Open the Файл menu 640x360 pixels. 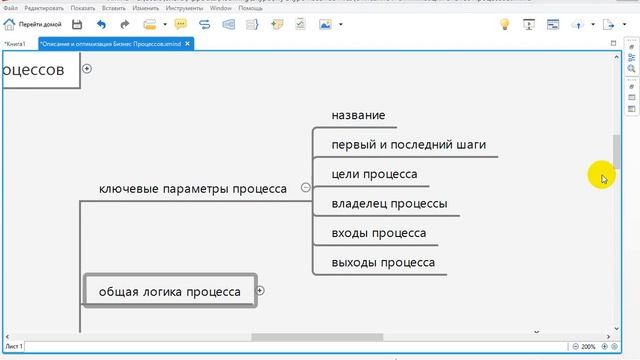click(x=11, y=8)
